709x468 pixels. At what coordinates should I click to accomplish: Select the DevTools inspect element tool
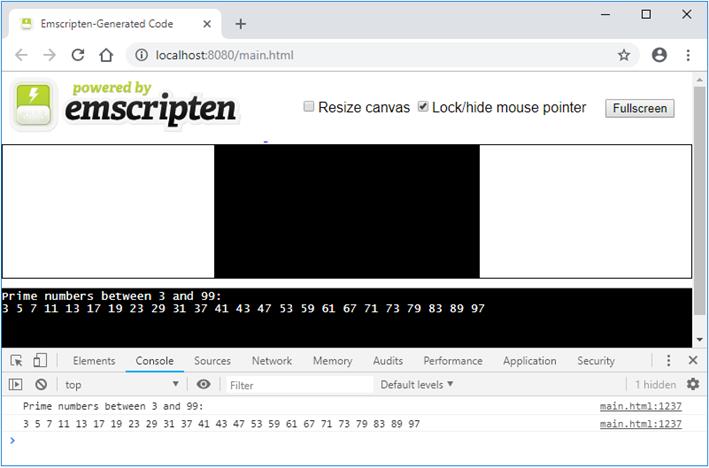coord(16,360)
